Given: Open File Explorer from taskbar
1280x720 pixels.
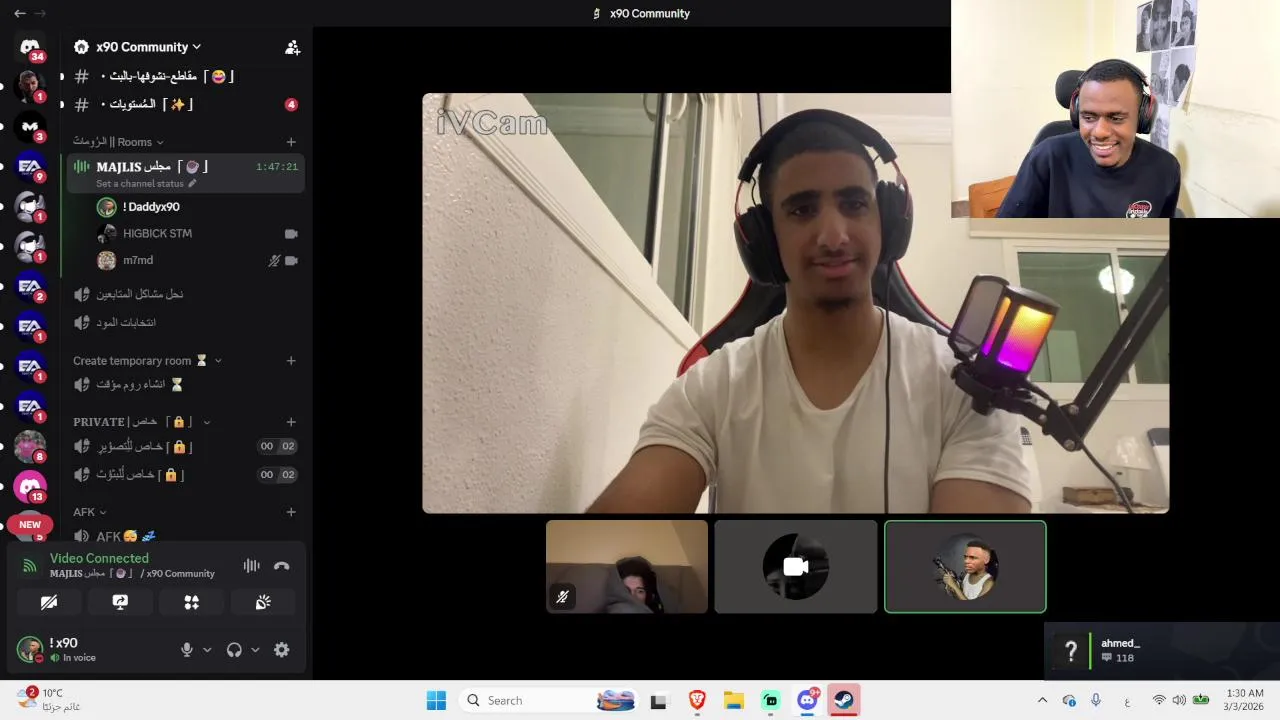Looking at the screenshot, I should [734, 700].
